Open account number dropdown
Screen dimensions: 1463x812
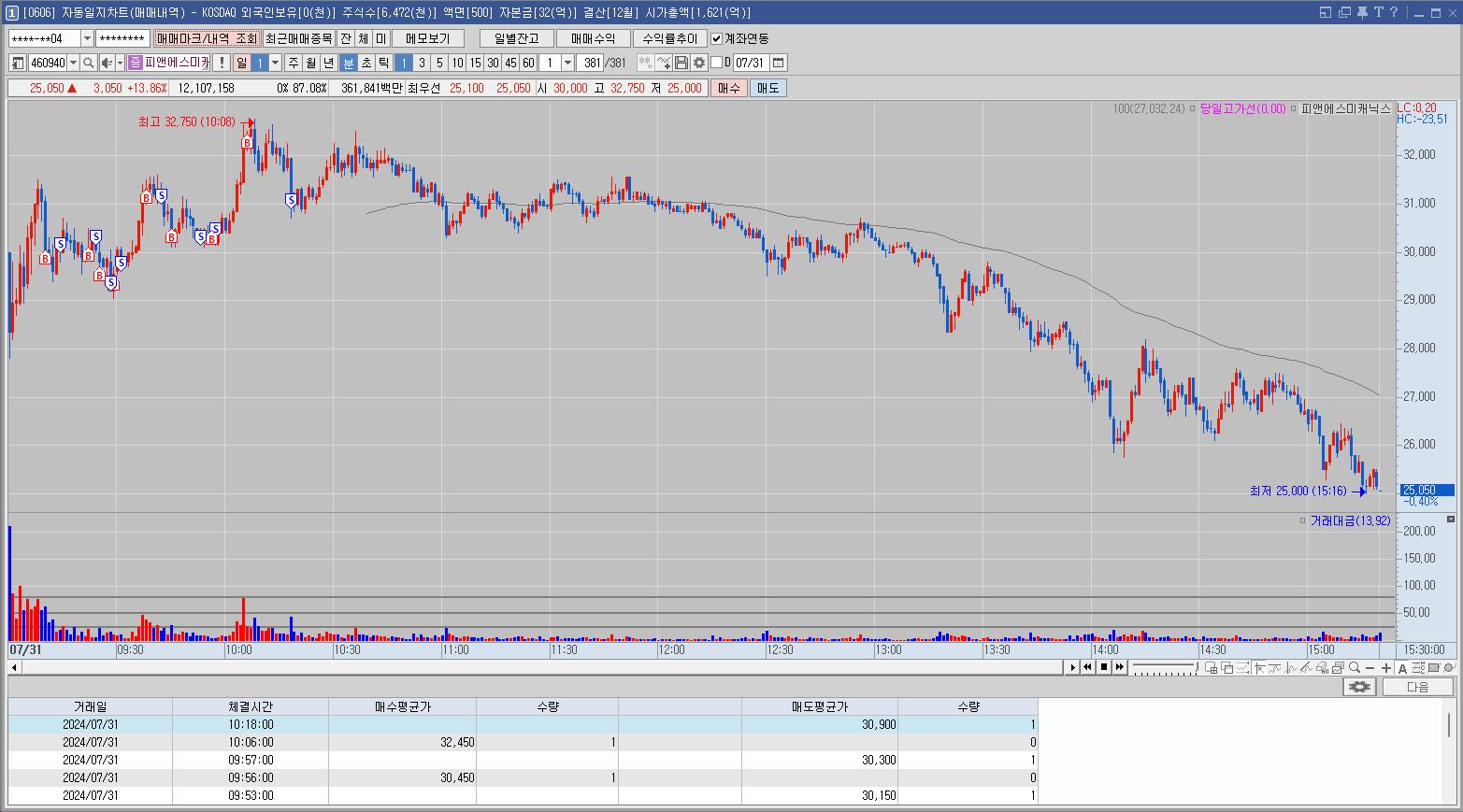88,38
